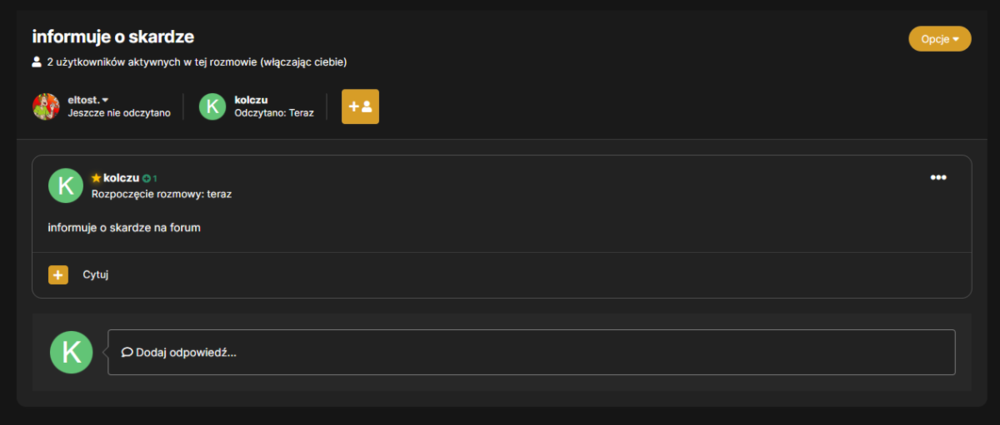Click the user avatar beside the reply box

coord(71,352)
